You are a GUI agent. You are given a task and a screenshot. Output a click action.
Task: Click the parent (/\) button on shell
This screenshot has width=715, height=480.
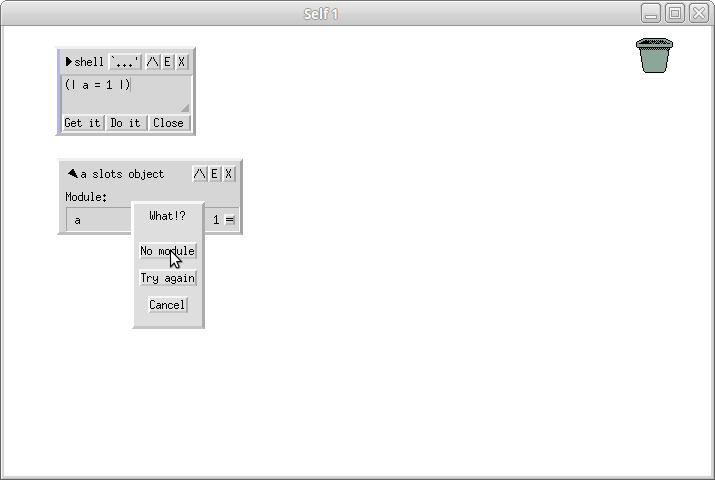pos(153,62)
